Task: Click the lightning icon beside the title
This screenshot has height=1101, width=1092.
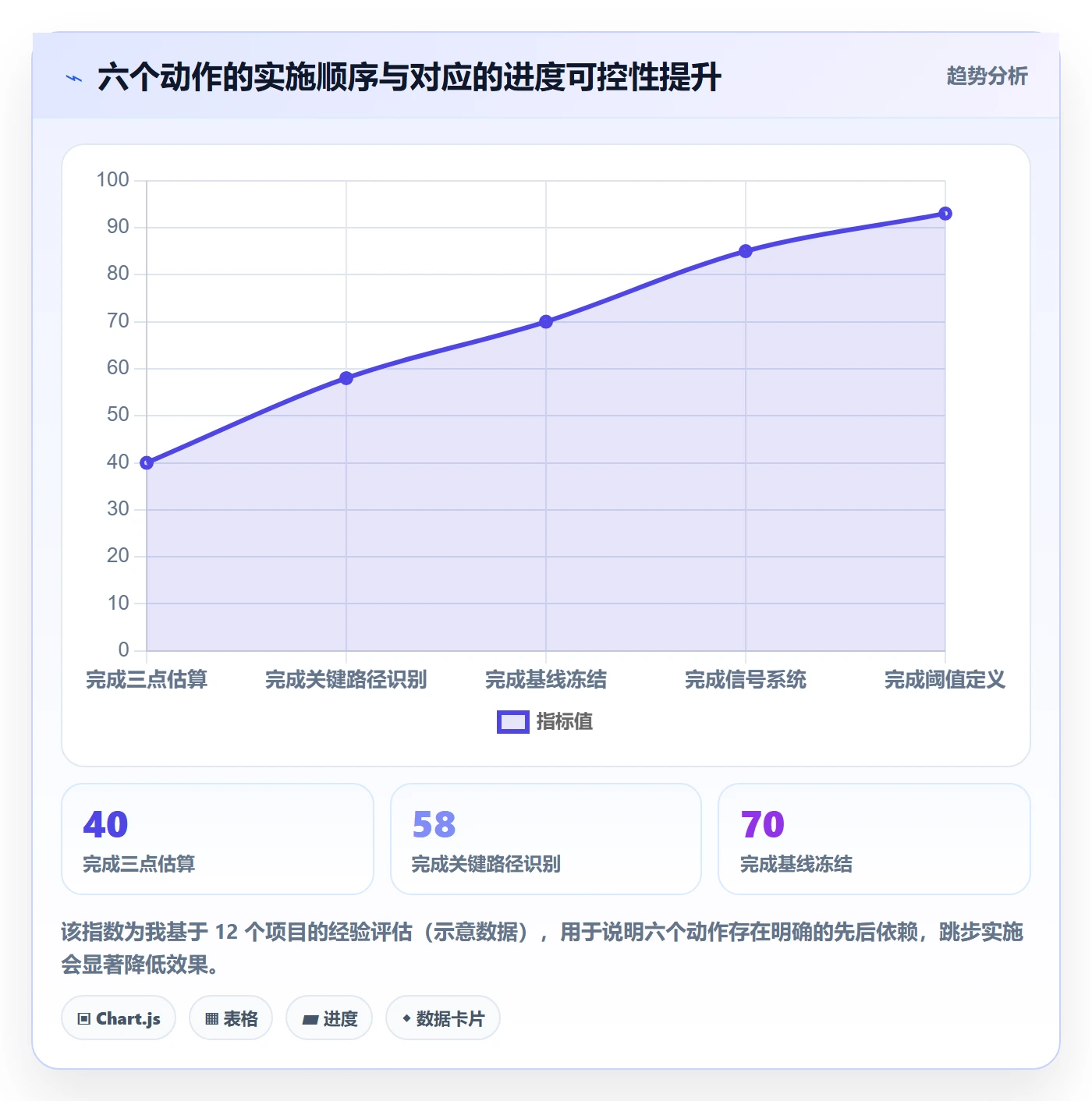Action: click(x=74, y=78)
